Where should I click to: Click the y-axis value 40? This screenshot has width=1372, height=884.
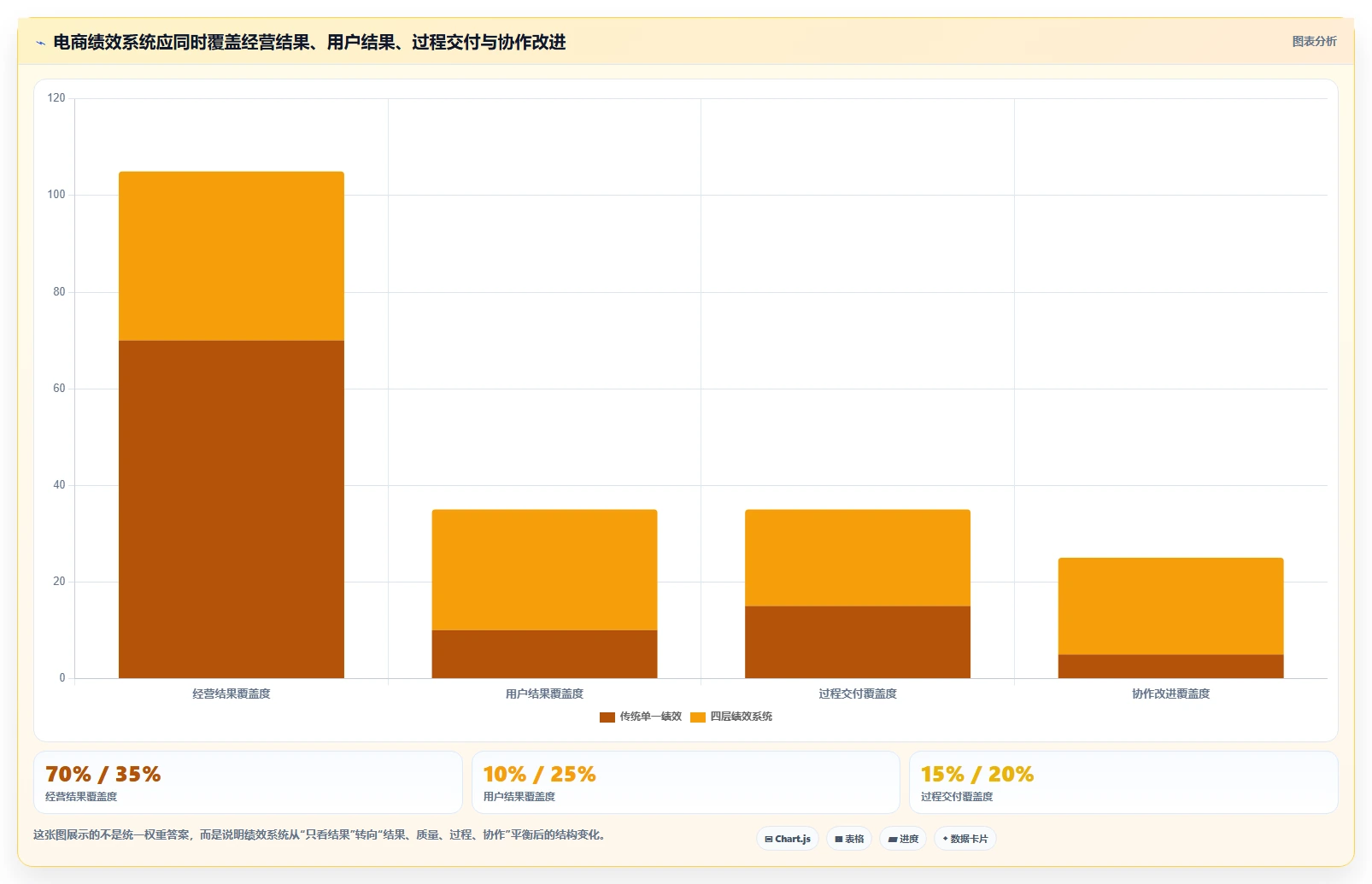pos(59,485)
